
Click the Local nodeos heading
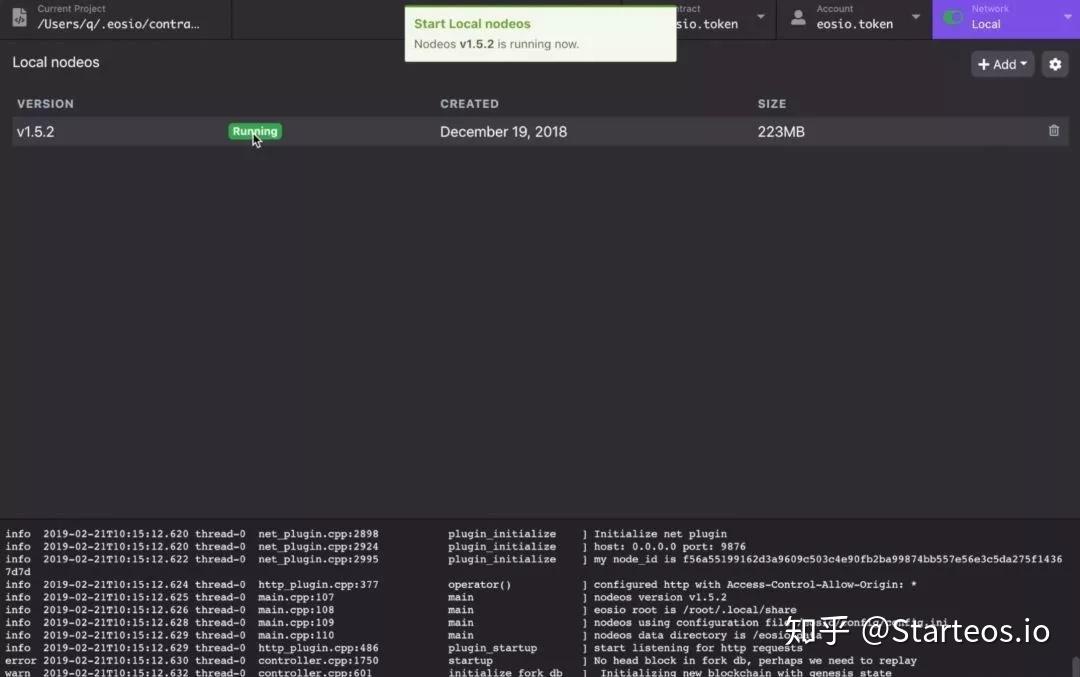[x=55, y=62]
